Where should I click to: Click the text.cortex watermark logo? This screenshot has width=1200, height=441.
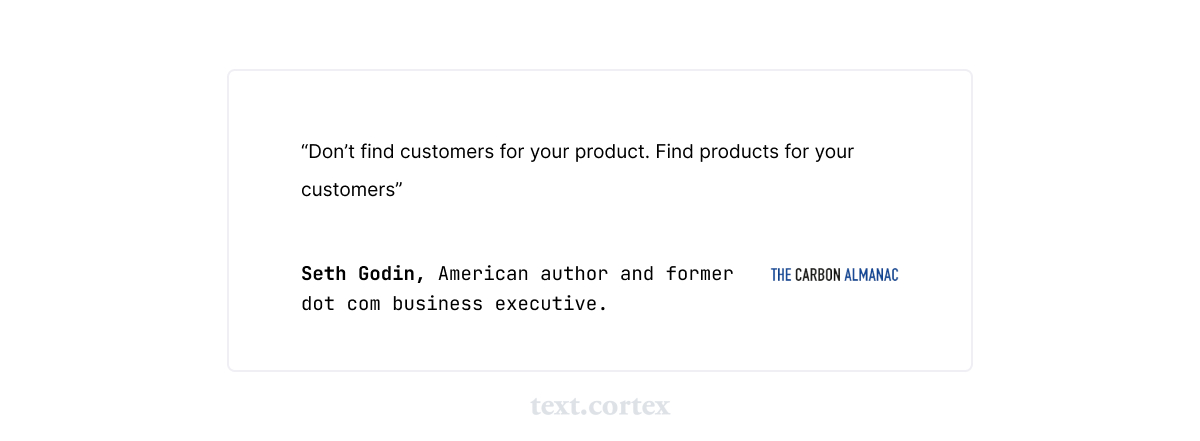coord(600,406)
